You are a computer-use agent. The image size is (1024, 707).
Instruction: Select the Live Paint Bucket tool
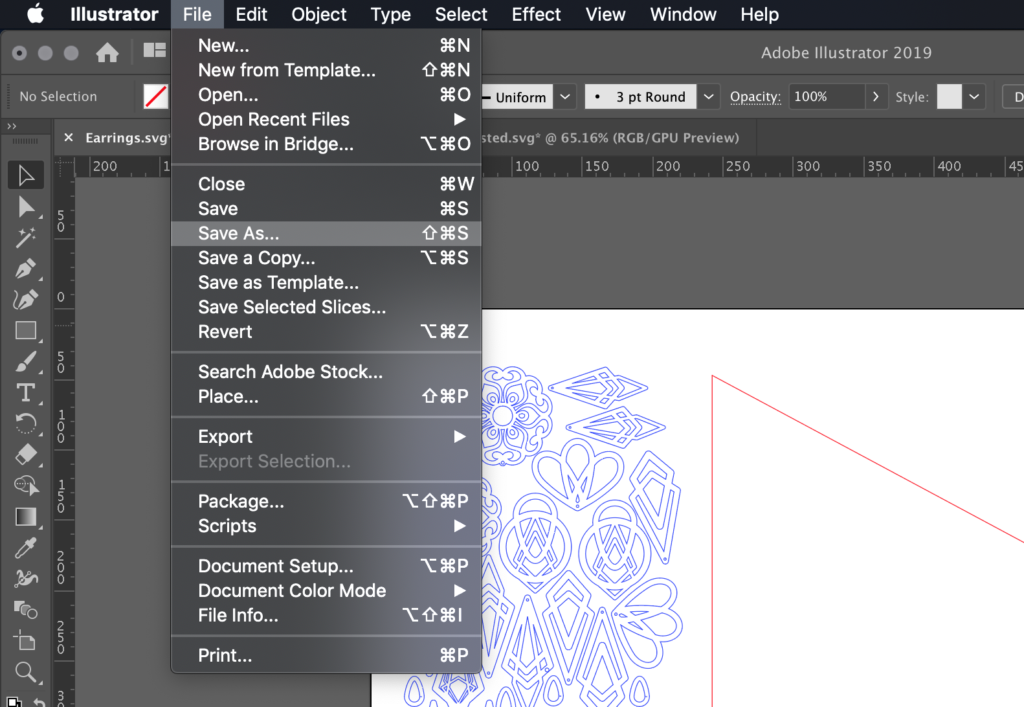click(x=25, y=610)
